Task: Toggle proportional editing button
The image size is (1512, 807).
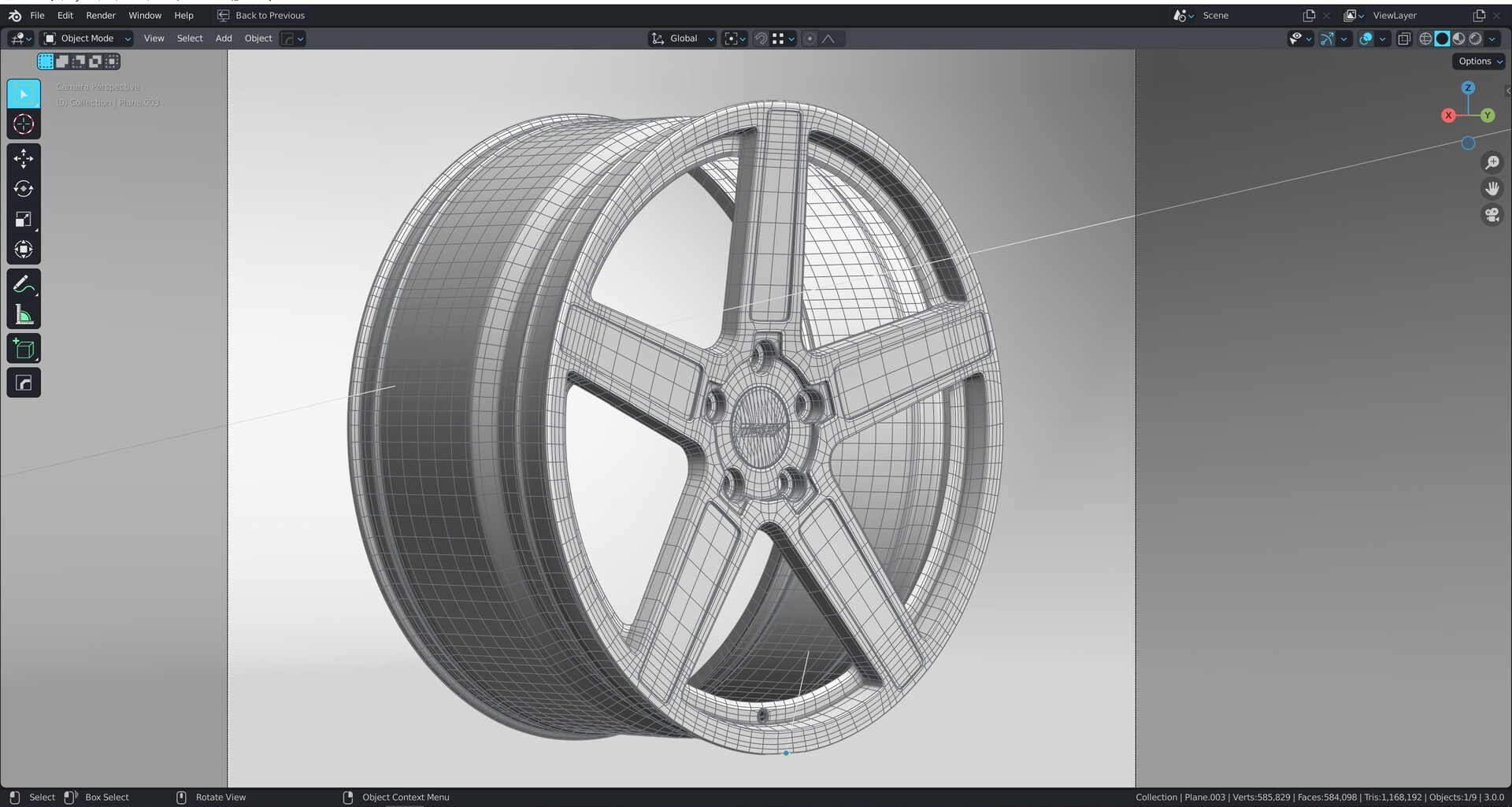Action: point(810,39)
